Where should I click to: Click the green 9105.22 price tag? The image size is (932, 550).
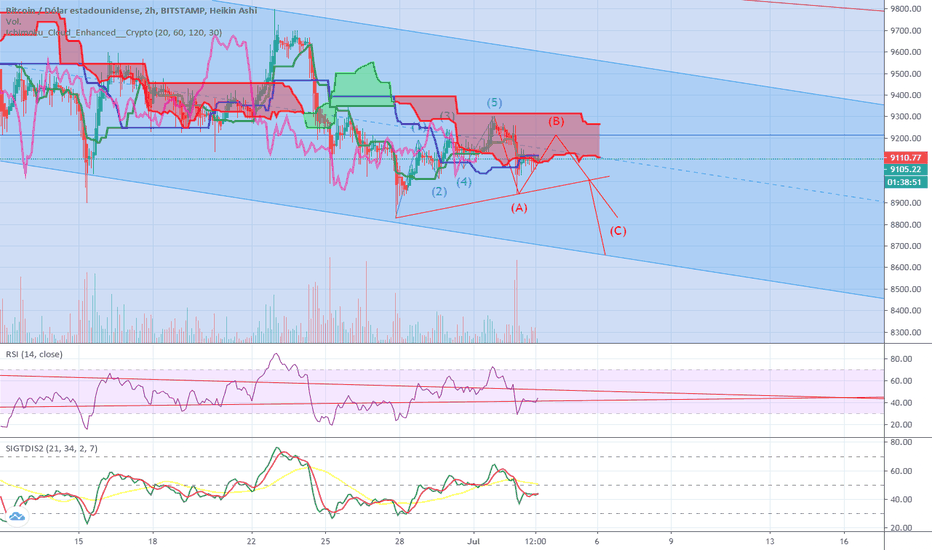pos(905,169)
